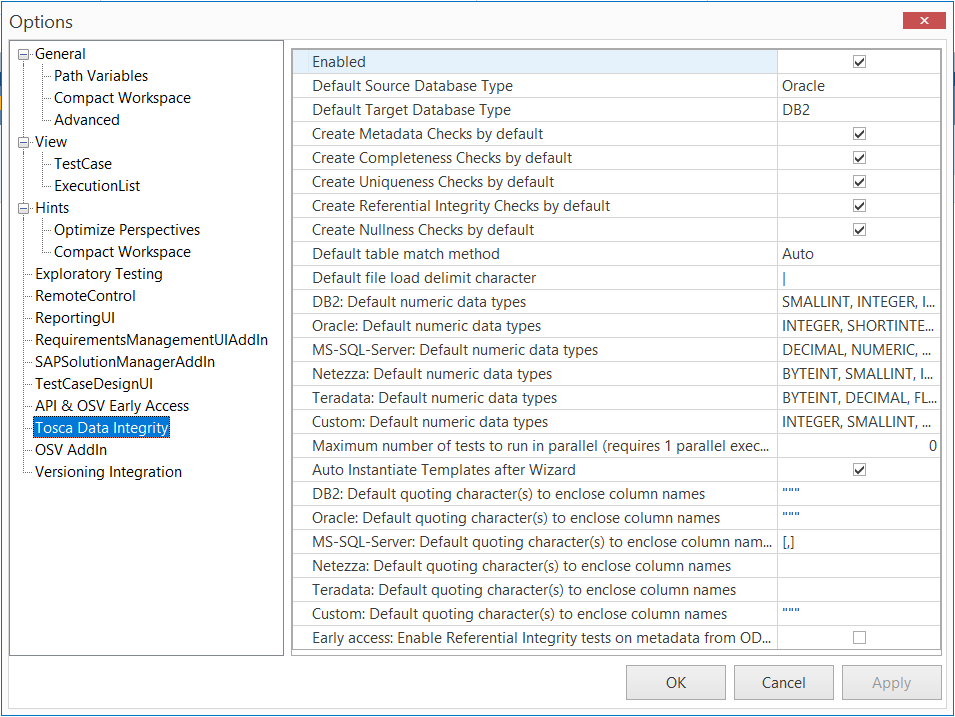
Task: Click the OK button
Action: [x=676, y=683]
